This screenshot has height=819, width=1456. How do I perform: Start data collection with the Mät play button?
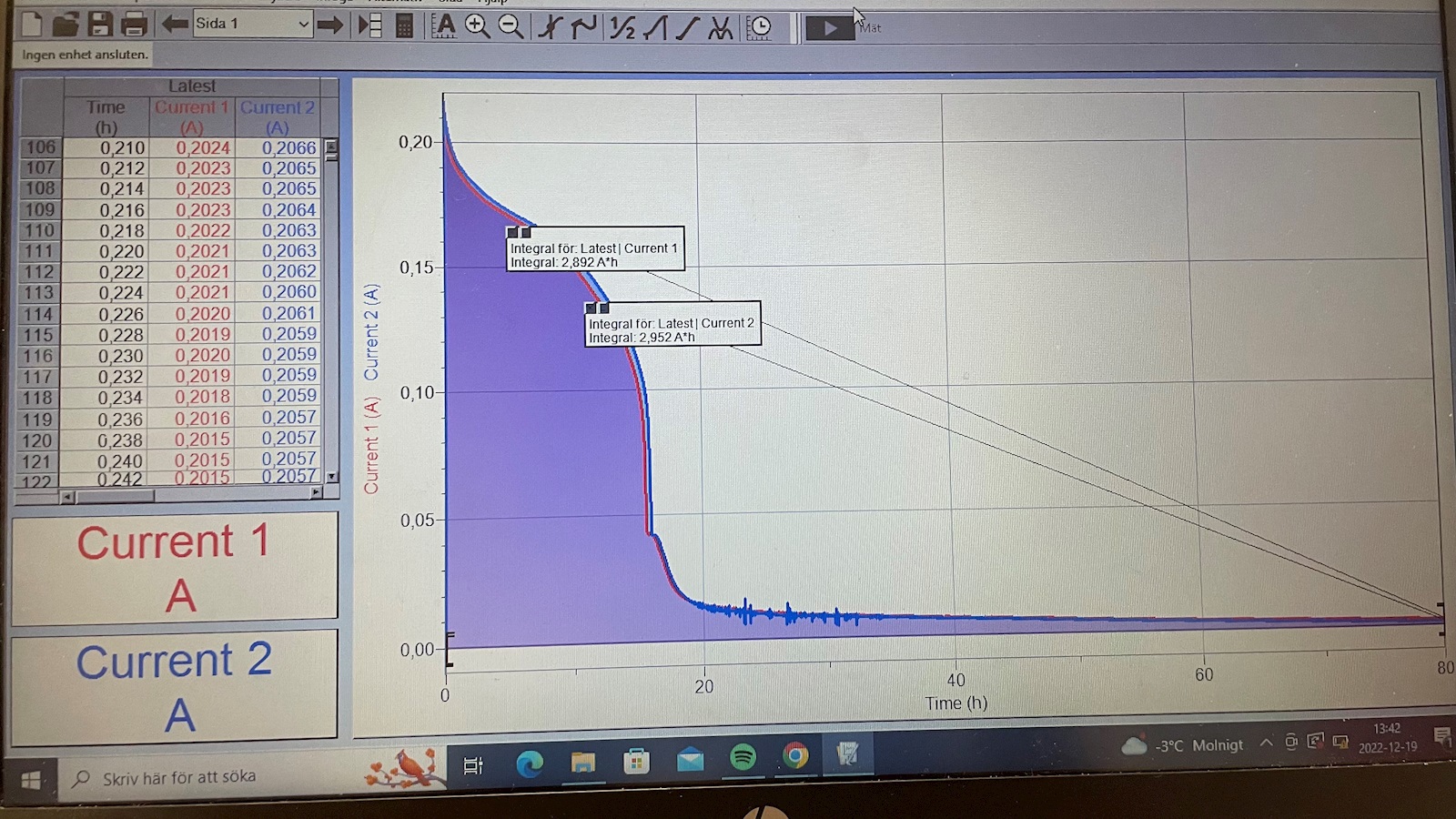point(829,28)
